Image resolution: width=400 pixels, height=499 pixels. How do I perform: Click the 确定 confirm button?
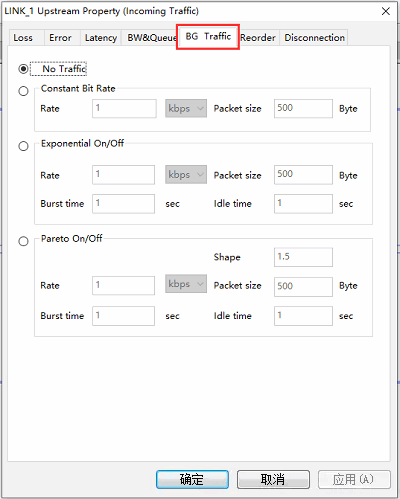click(x=192, y=479)
